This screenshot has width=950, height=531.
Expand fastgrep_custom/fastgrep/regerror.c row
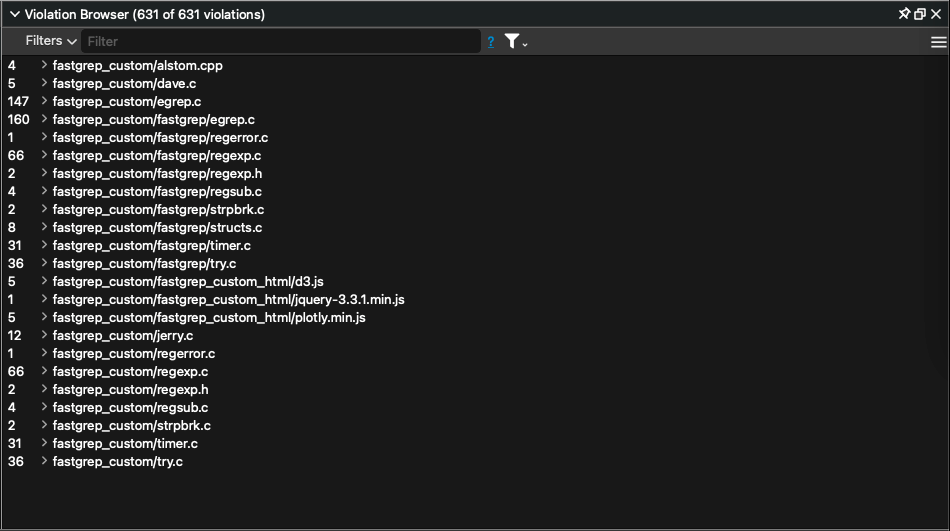44,137
